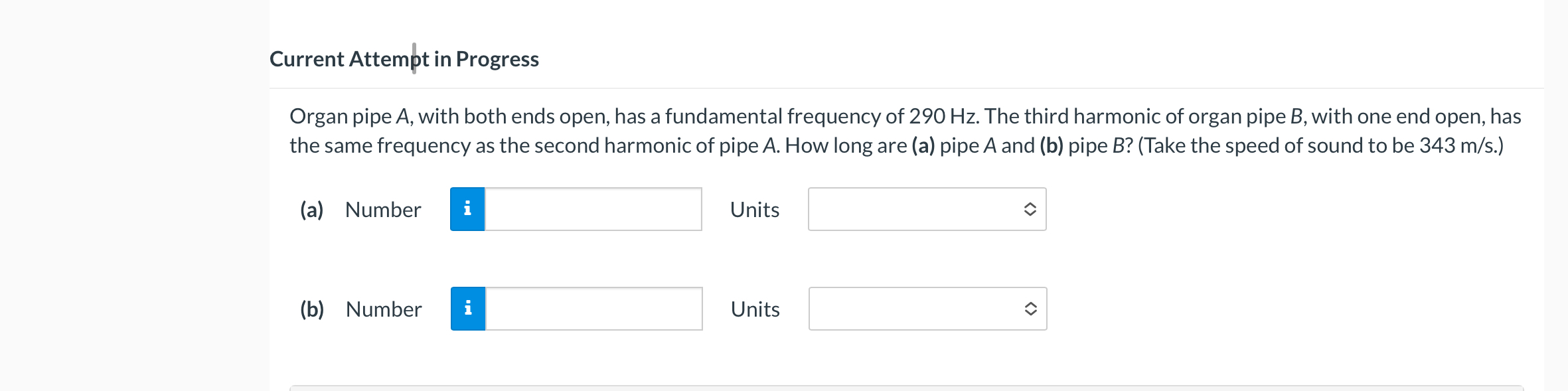Expand the Units combo box for pipe A length
The height and width of the screenshot is (391, 1568).
click(x=927, y=209)
